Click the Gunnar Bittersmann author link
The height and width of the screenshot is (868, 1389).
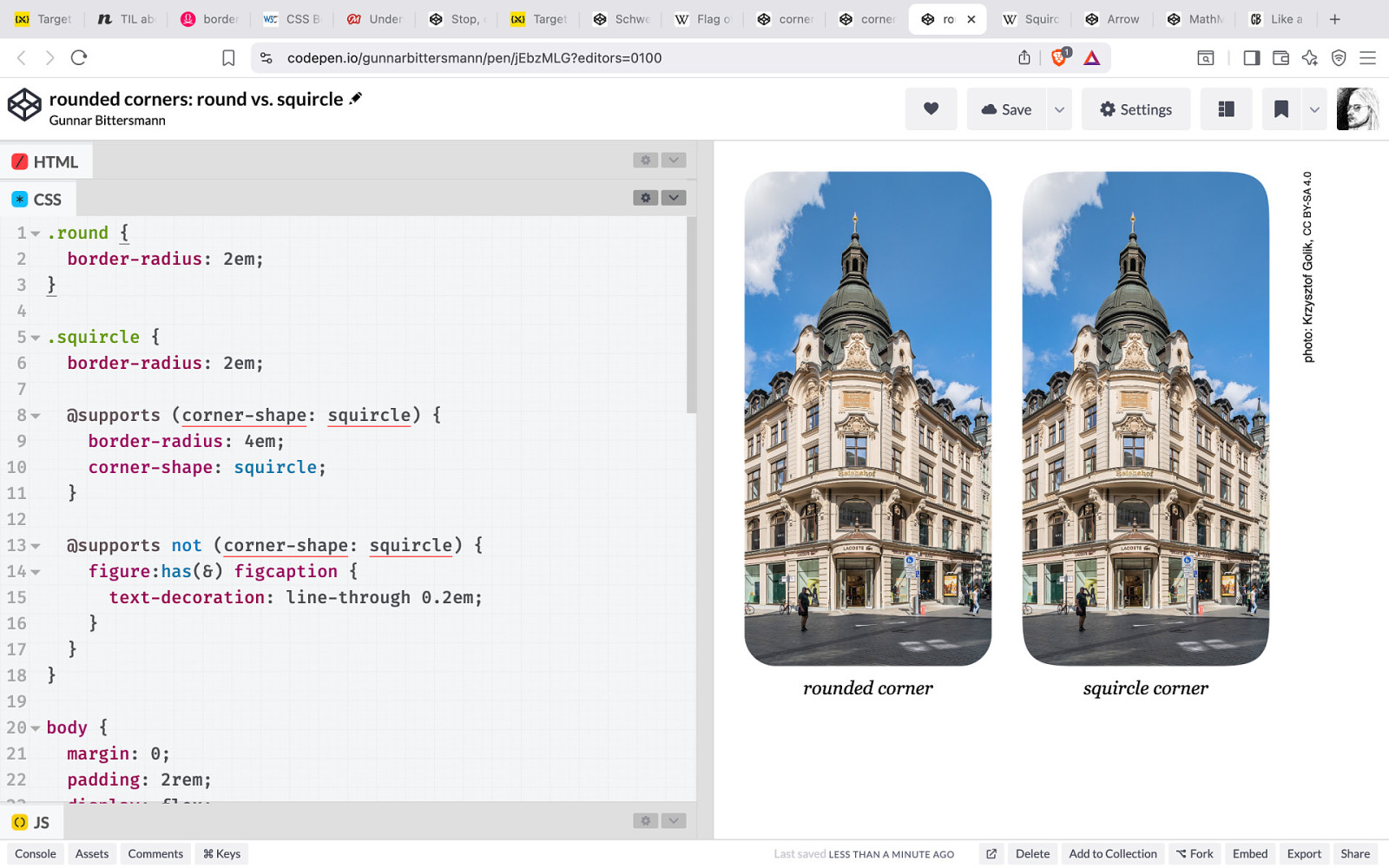107,121
